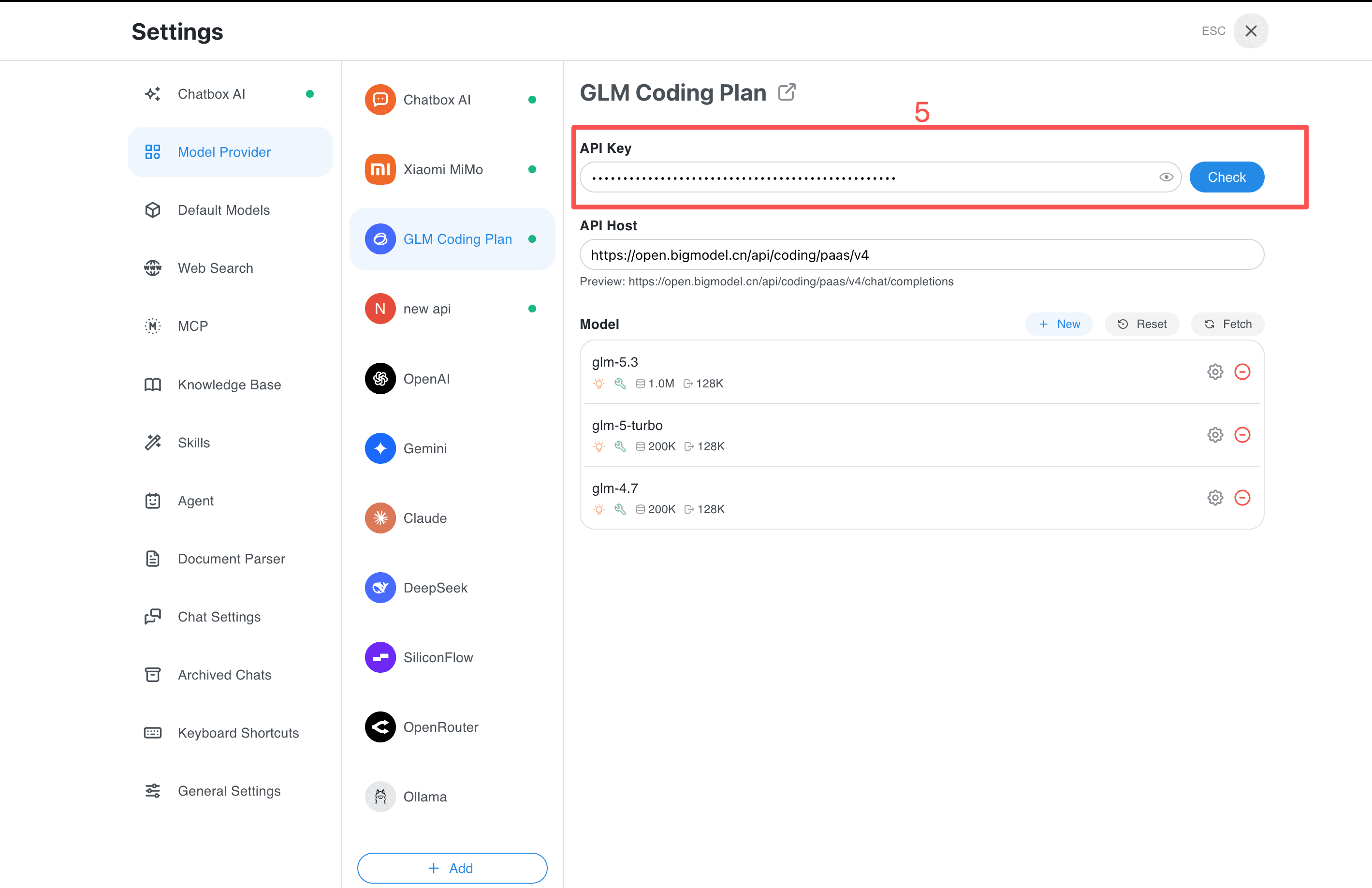Click the Skills wand icon

153,442
